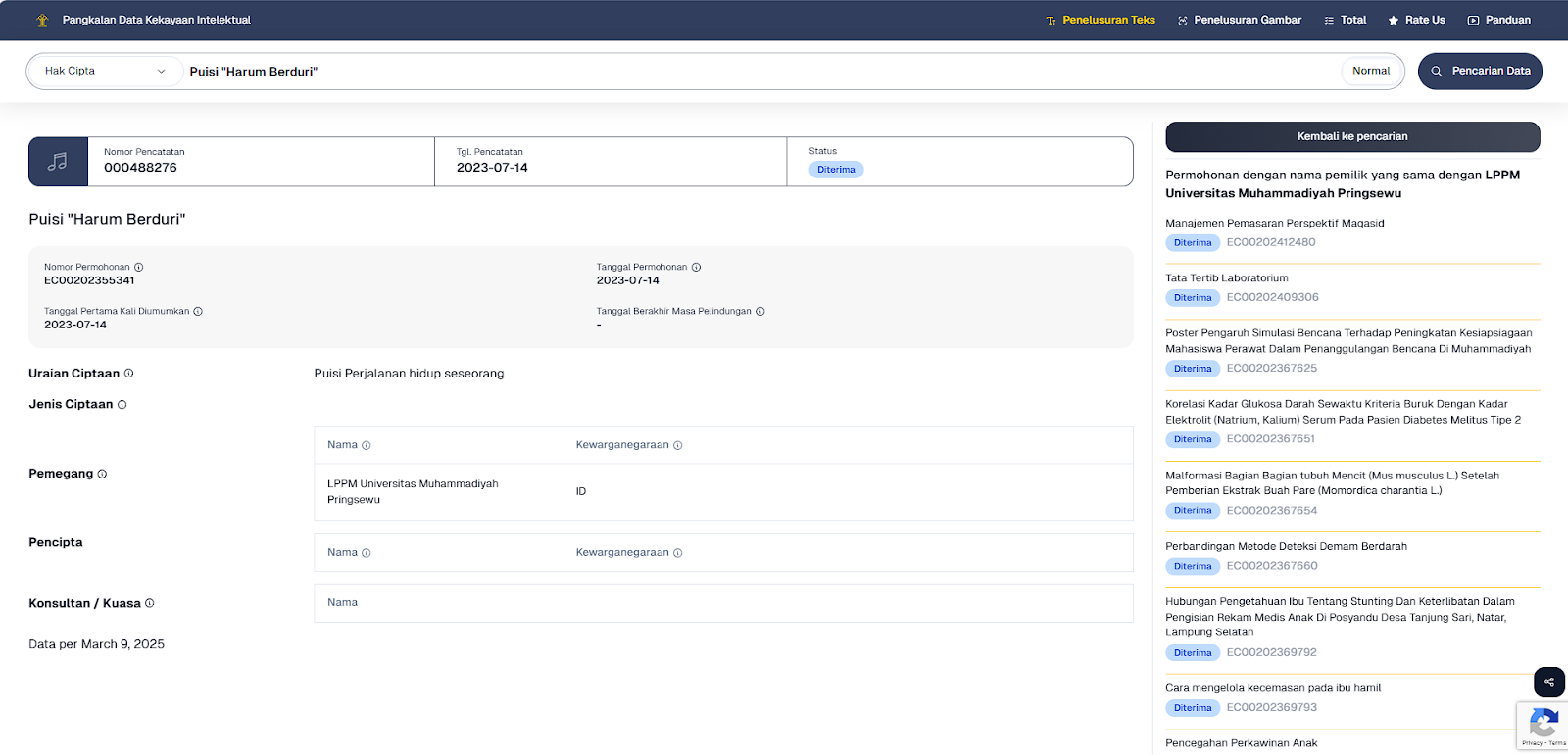Click info icon beside Tanggal Pertama Kali Diumumkan
Viewport: 1568px width, 755px height.
tap(198, 311)
